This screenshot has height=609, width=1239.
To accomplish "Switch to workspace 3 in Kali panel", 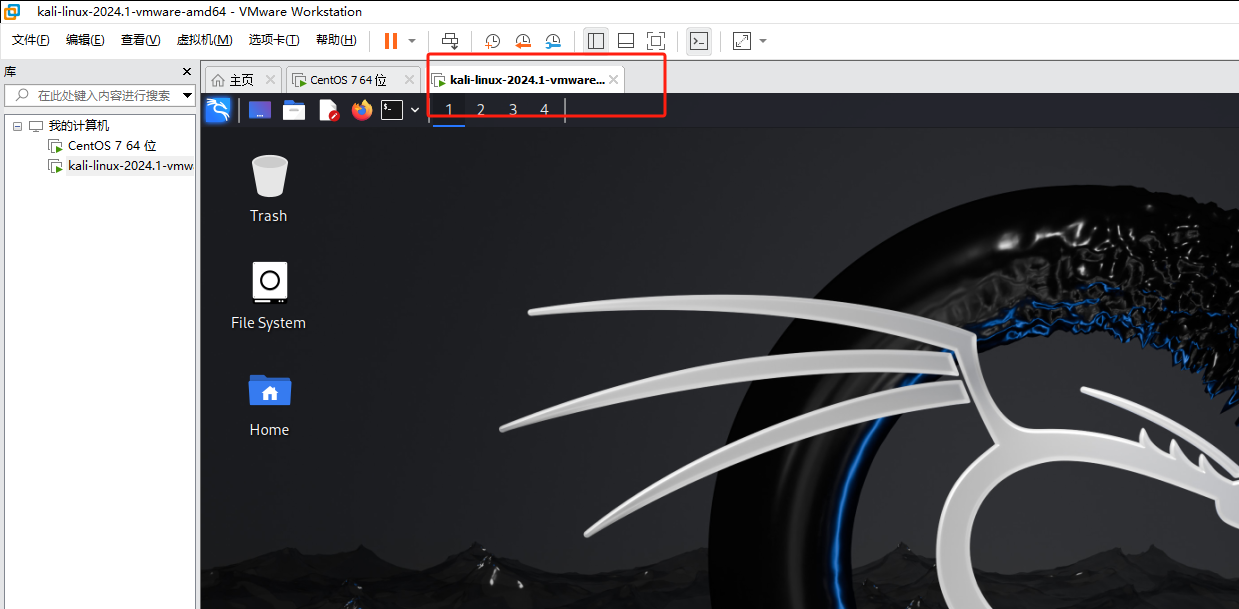I will coord(513,110).
